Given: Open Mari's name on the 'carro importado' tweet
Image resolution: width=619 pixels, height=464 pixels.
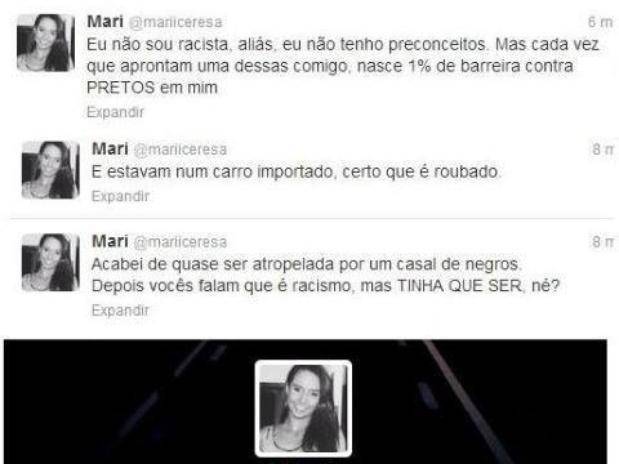Looking at the screenshot, I should (110, 149).
